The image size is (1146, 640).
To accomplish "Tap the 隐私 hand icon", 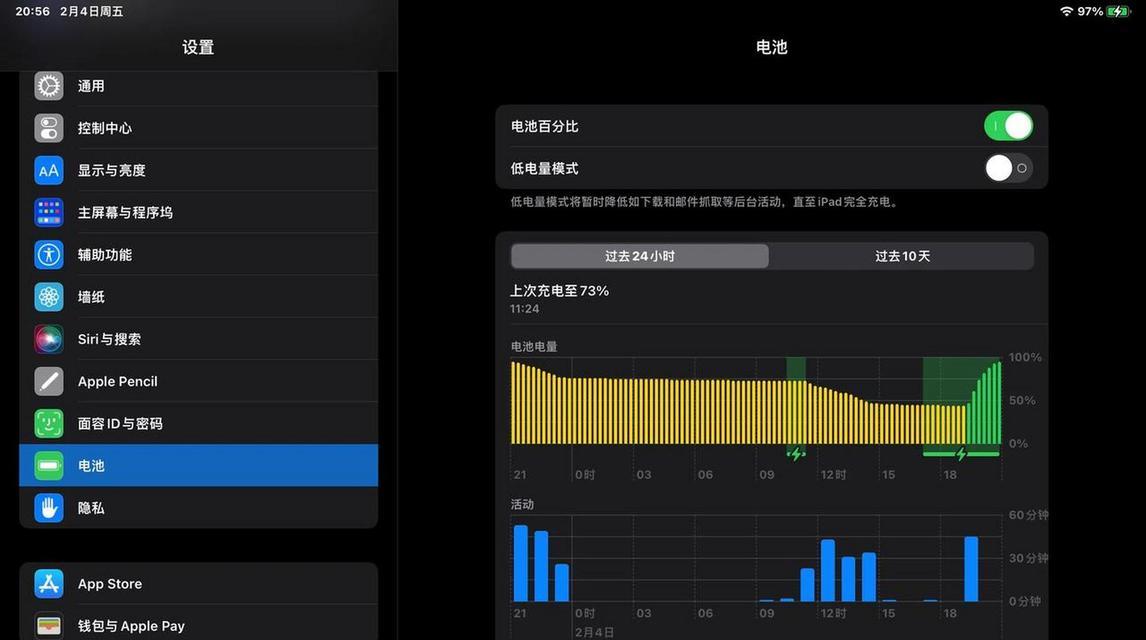I will tap(49, 508).
